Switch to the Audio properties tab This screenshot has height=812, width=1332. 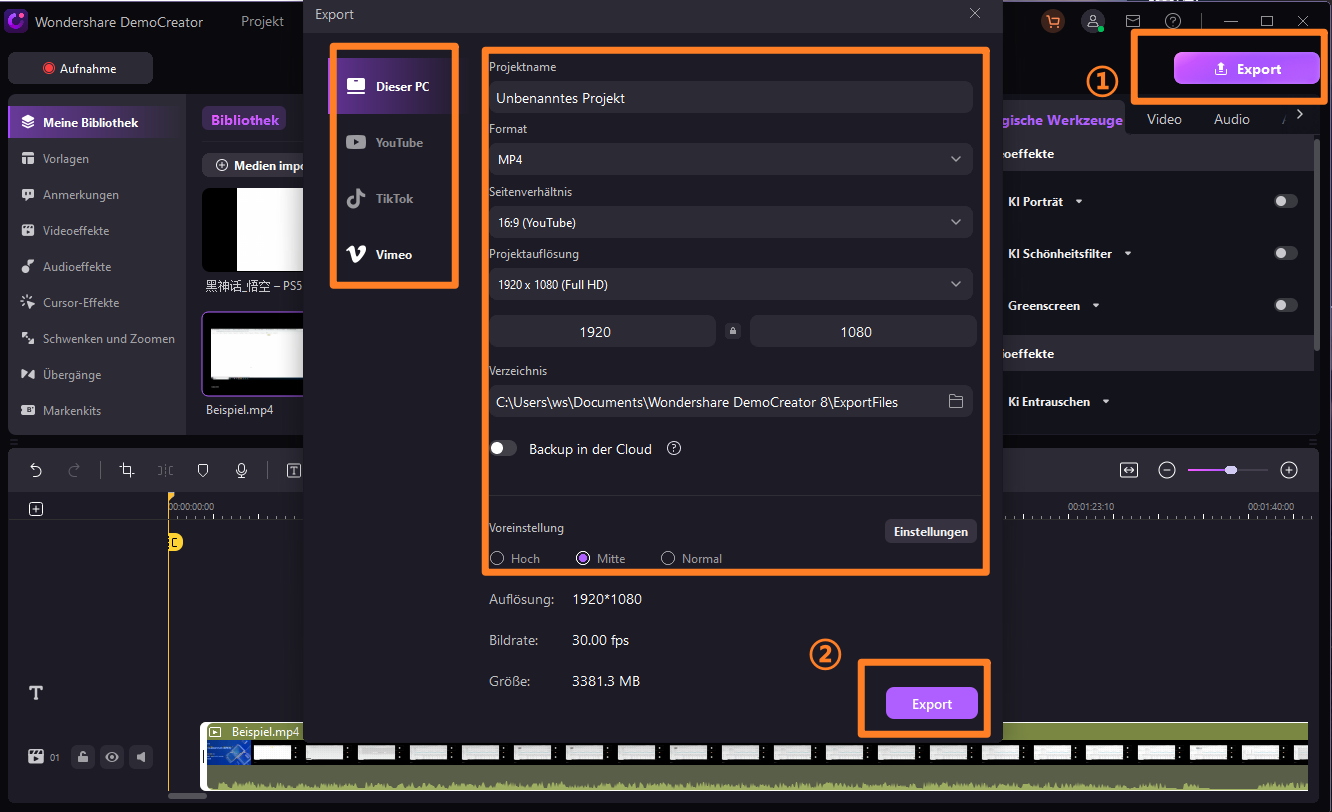click(x=1231, y=119)
